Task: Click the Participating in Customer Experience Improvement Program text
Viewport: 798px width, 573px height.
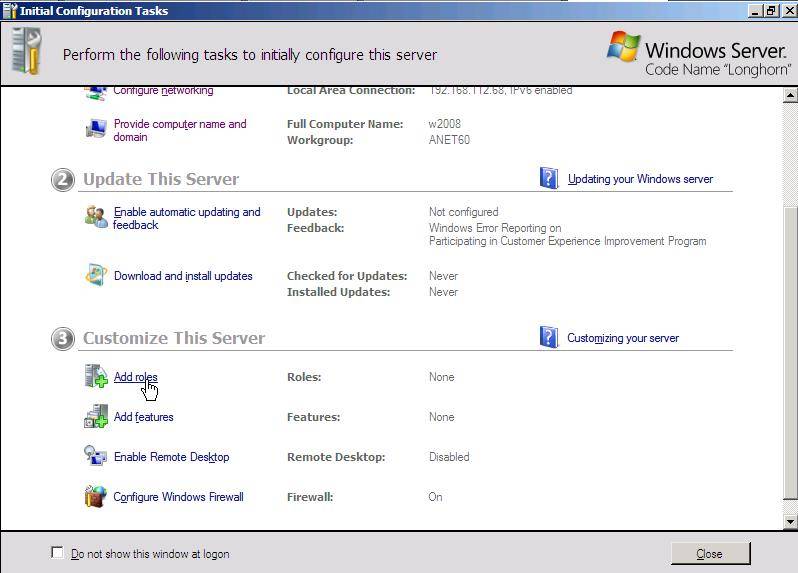Action: click(567, 241)
